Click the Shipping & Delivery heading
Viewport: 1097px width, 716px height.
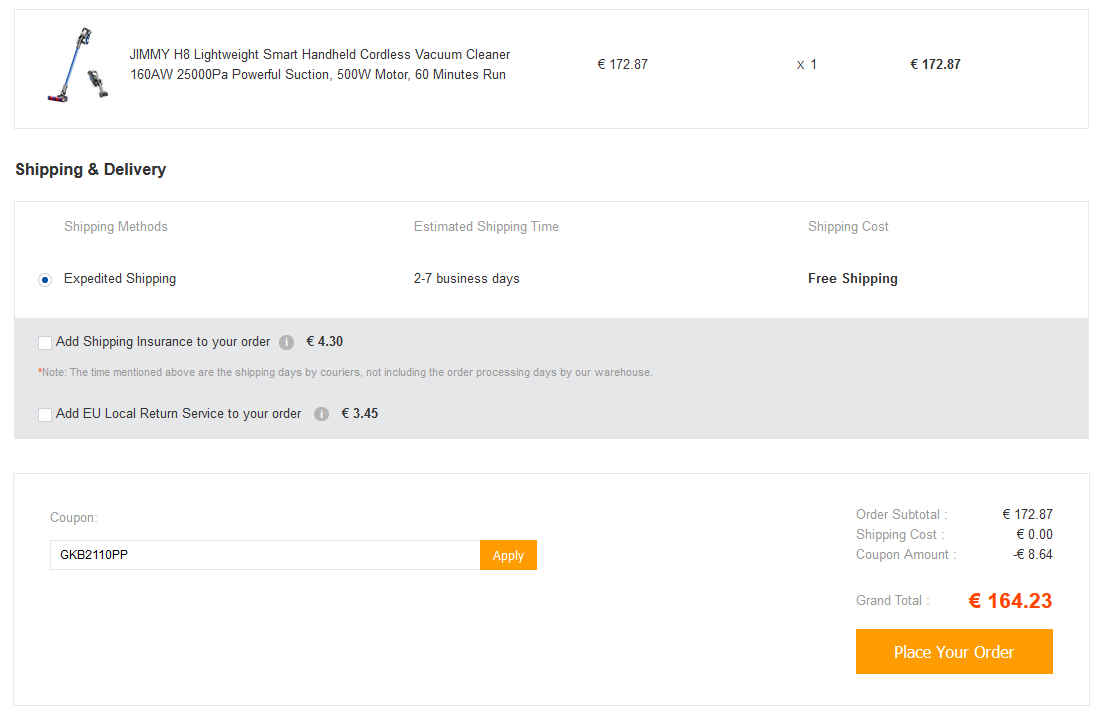click(91, 169)
